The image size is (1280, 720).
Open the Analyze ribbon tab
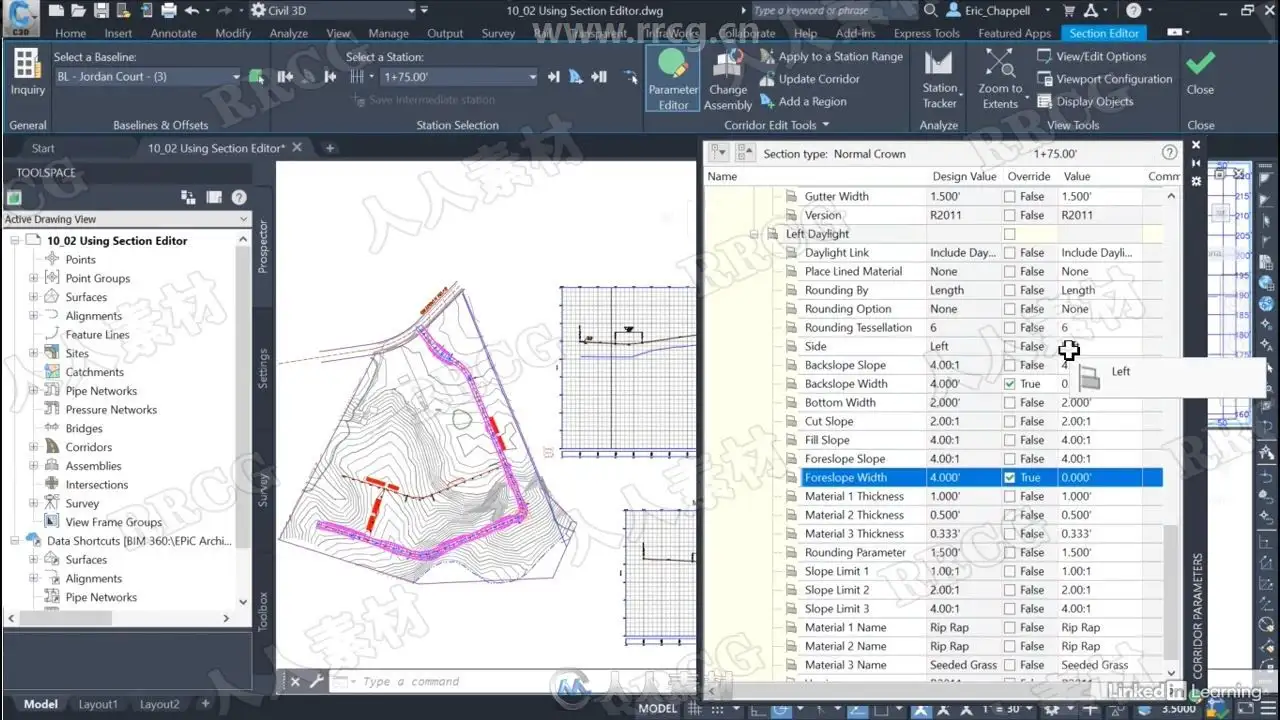point(288,33)
